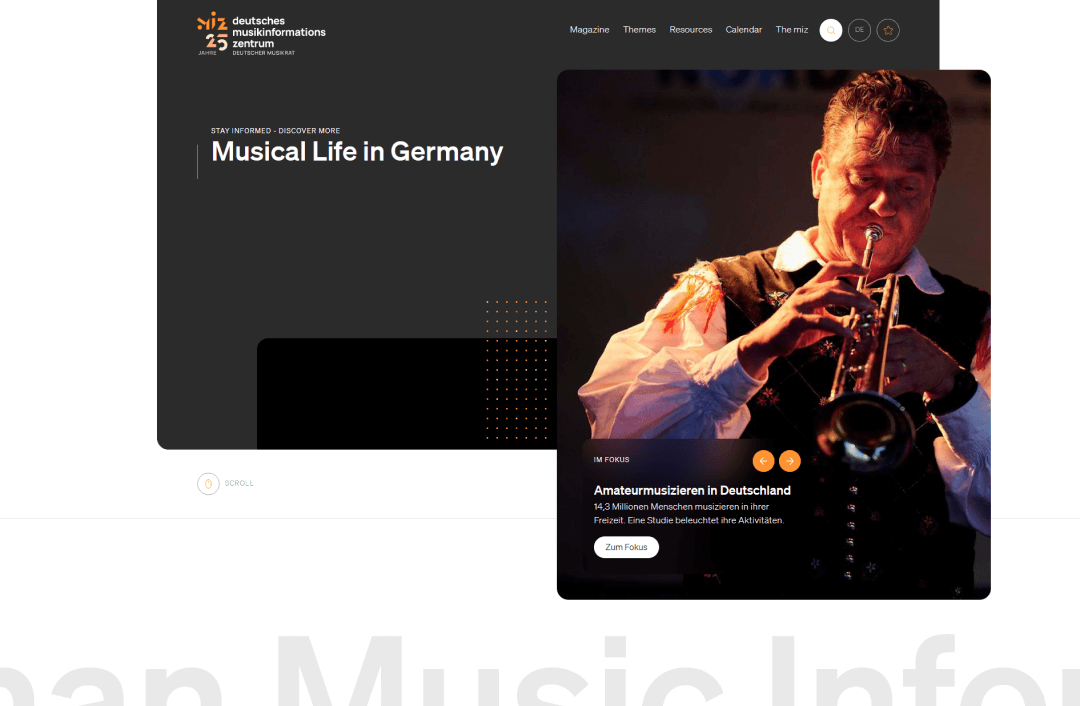The image size is (1080, 706).
Task: Show previous slide with left arrow
Action: click(763, 461)
